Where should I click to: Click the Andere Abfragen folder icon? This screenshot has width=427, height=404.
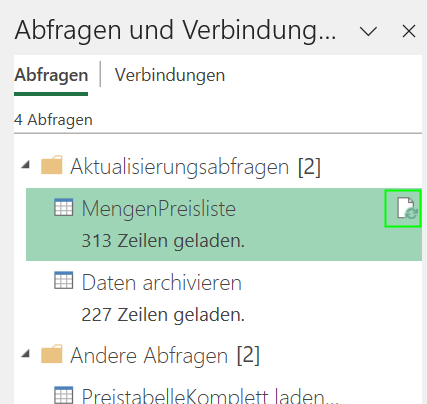click(x=52, y=354)
